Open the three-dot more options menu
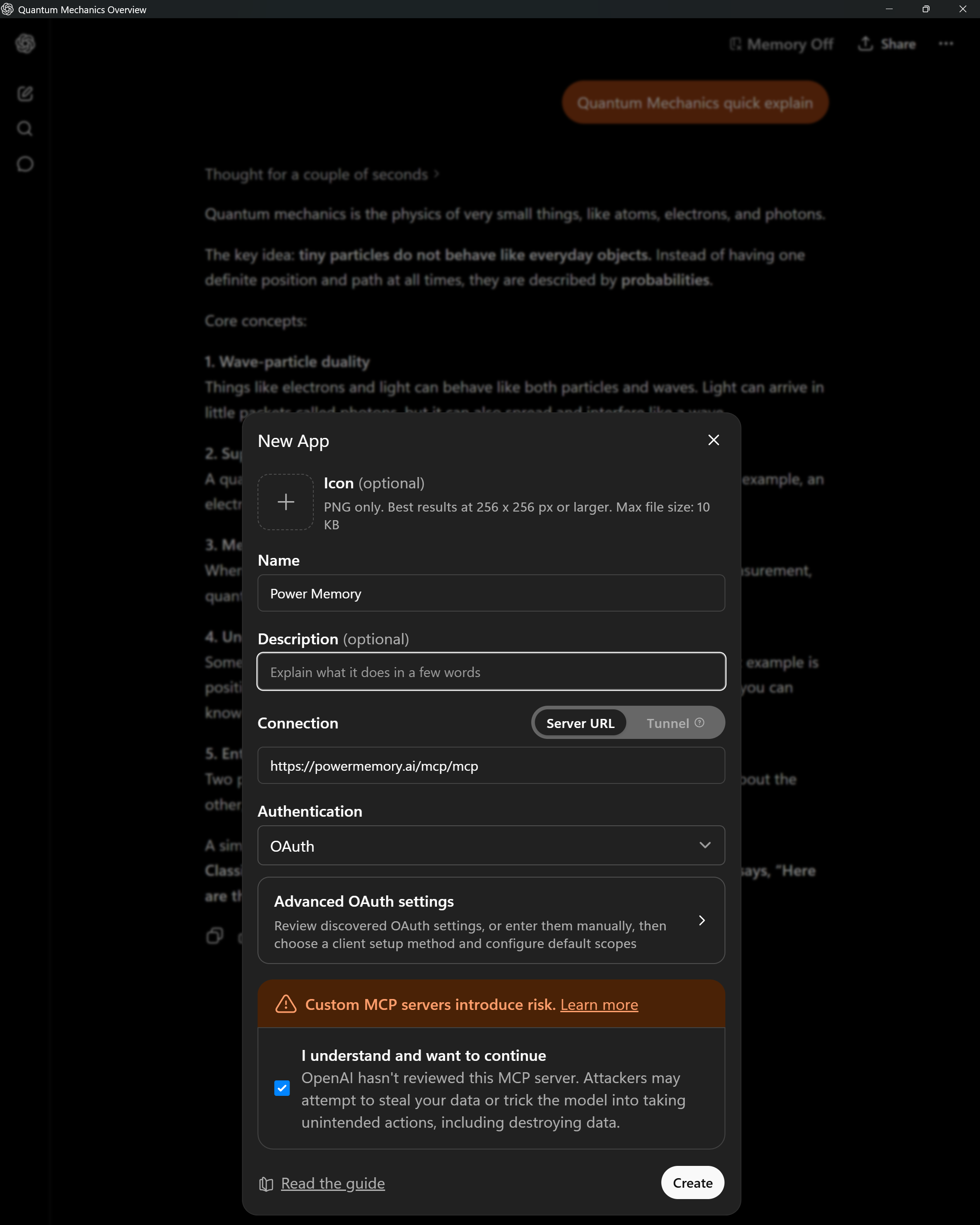980x1225 pixels. (x=946, y=44)
